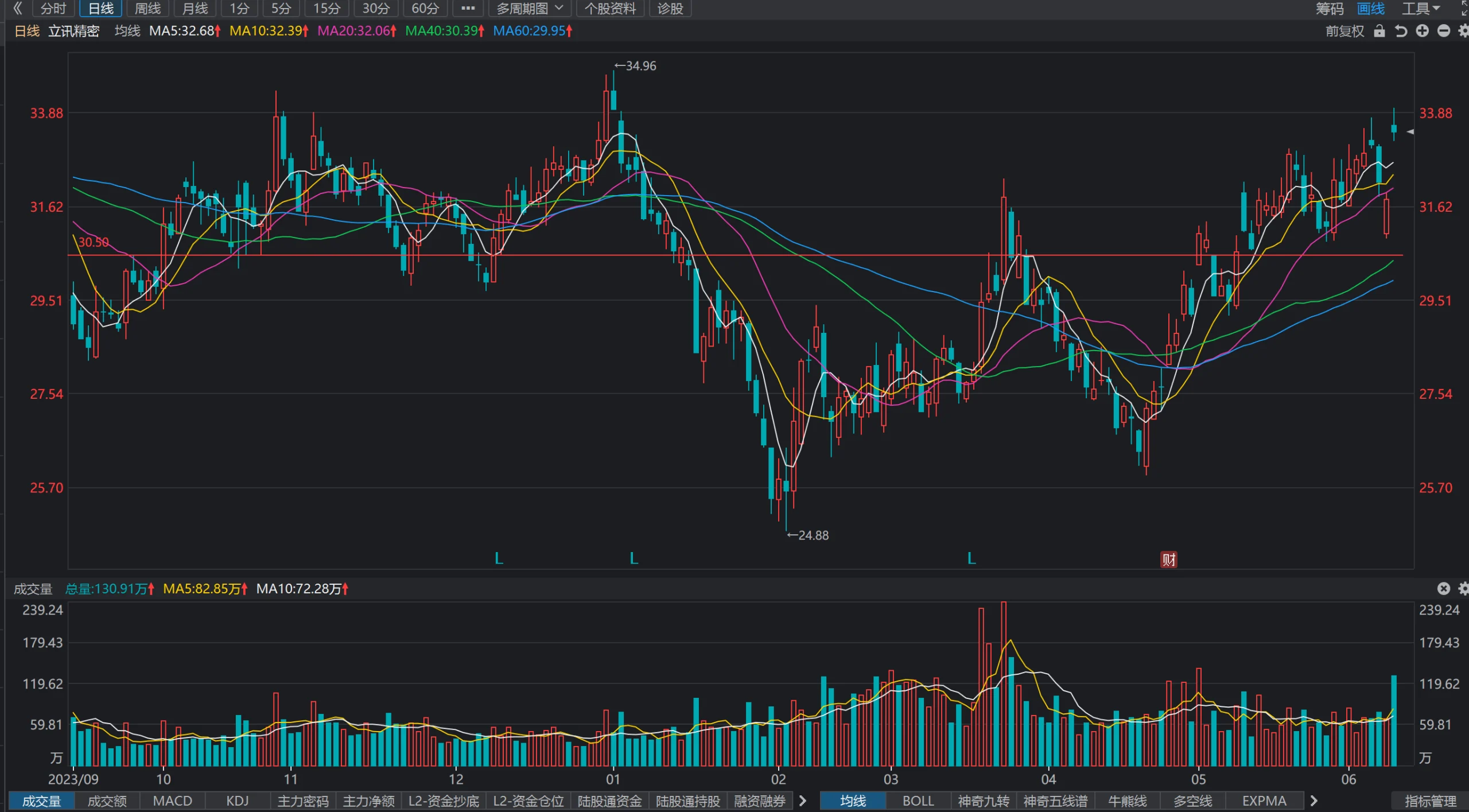Click the stock name 立讯精密
This screenshot has height=812, width=1469.
coord(73,31)
